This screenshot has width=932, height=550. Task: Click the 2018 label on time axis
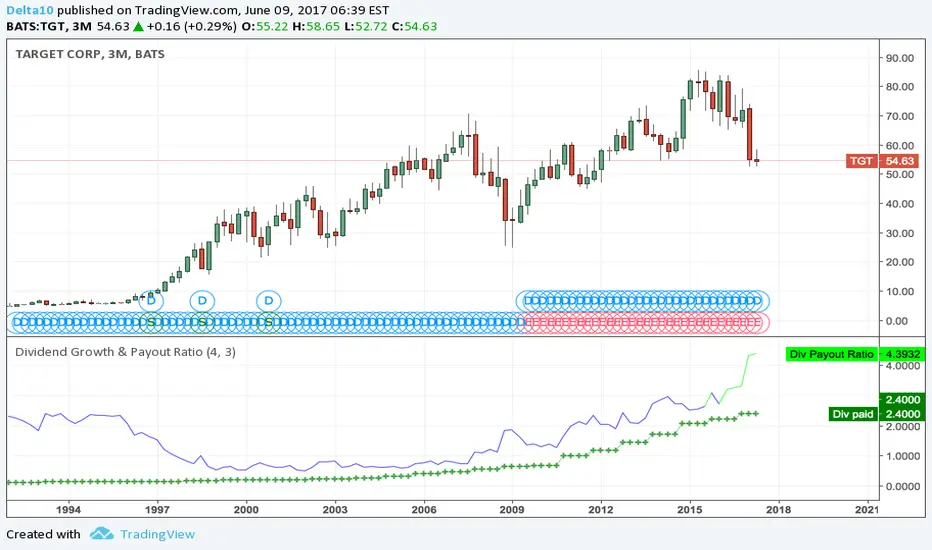tap(778, 510)
